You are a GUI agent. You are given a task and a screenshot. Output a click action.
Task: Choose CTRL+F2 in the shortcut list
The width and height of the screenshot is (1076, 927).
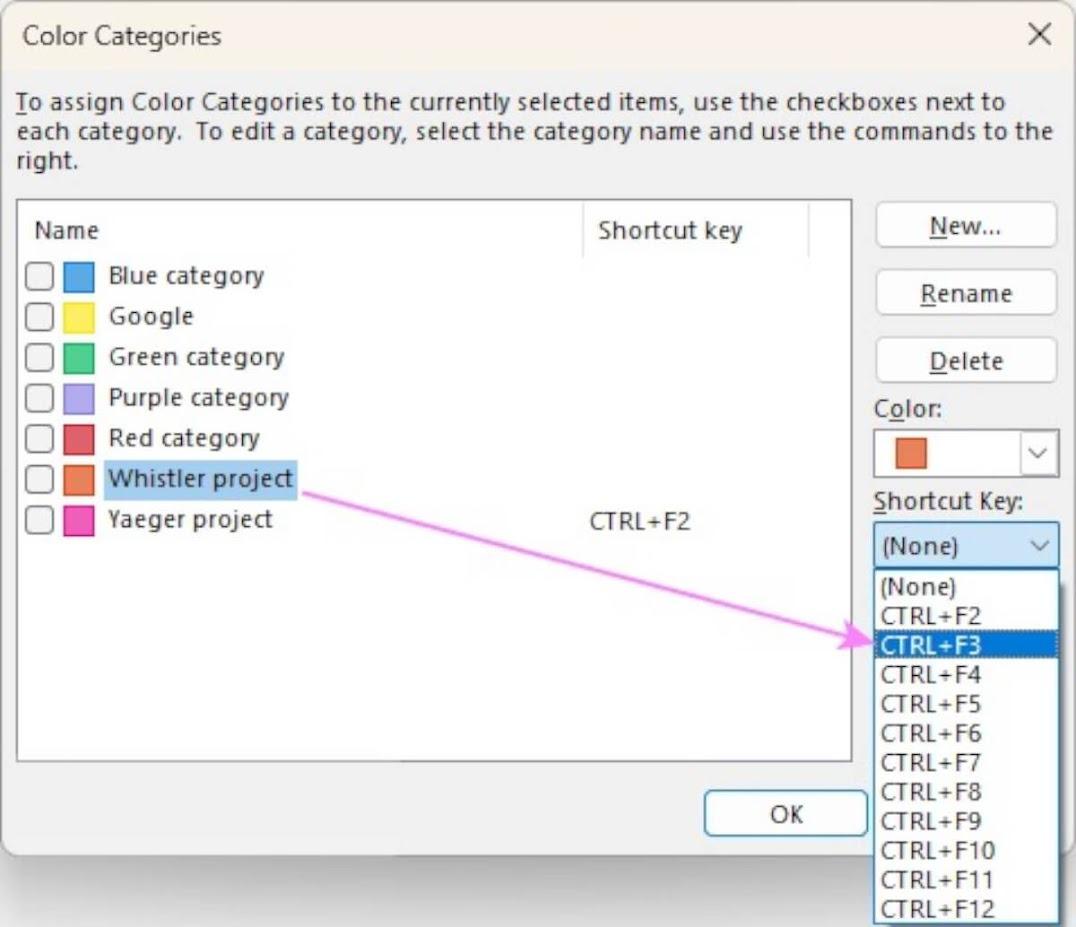coord(966,616)
